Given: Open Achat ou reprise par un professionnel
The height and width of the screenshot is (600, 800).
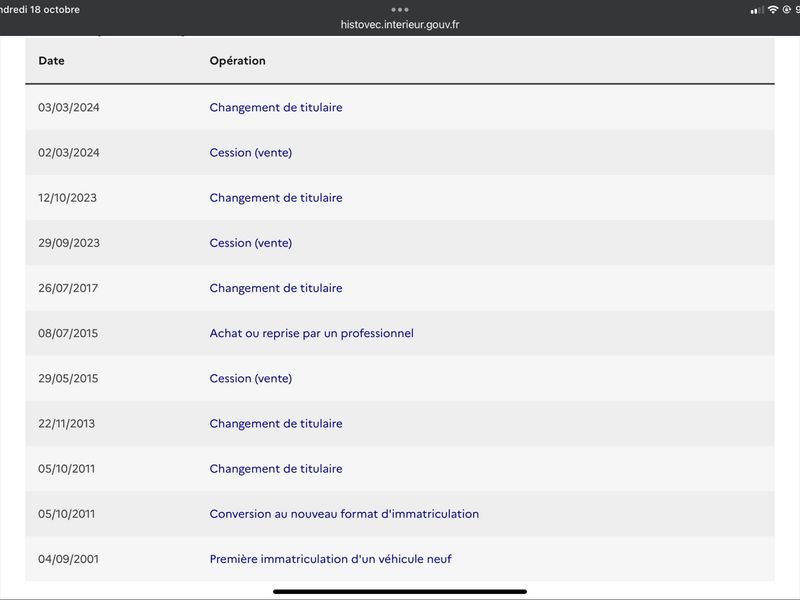Looking at the screenshot, I should point(311,333).
